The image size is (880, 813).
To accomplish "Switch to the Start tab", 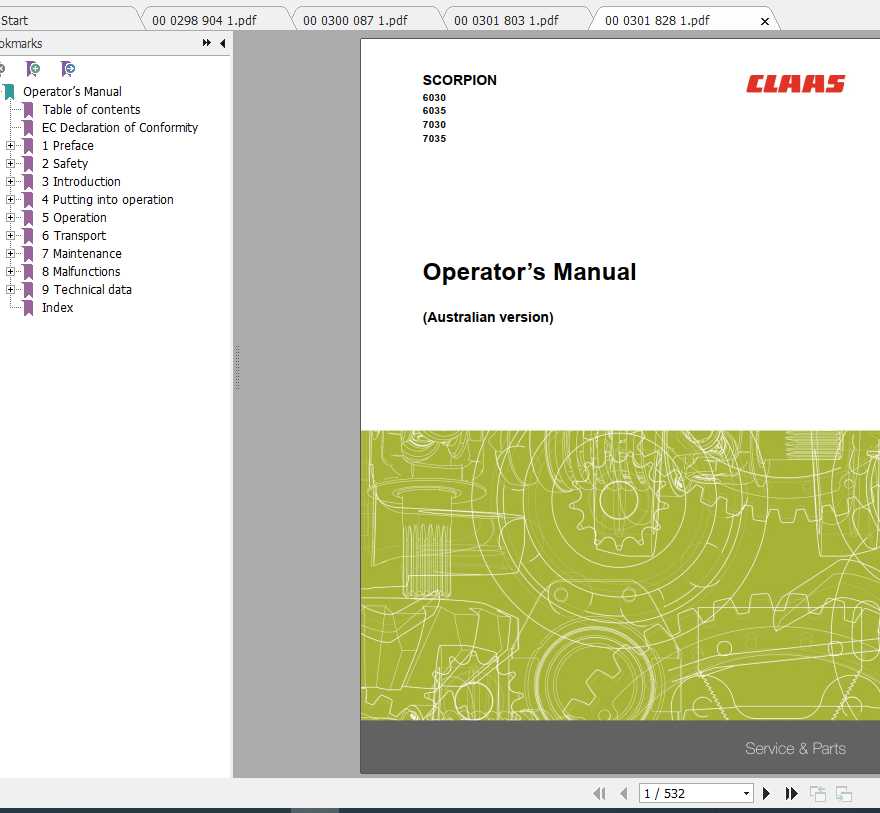I will 15,20.
